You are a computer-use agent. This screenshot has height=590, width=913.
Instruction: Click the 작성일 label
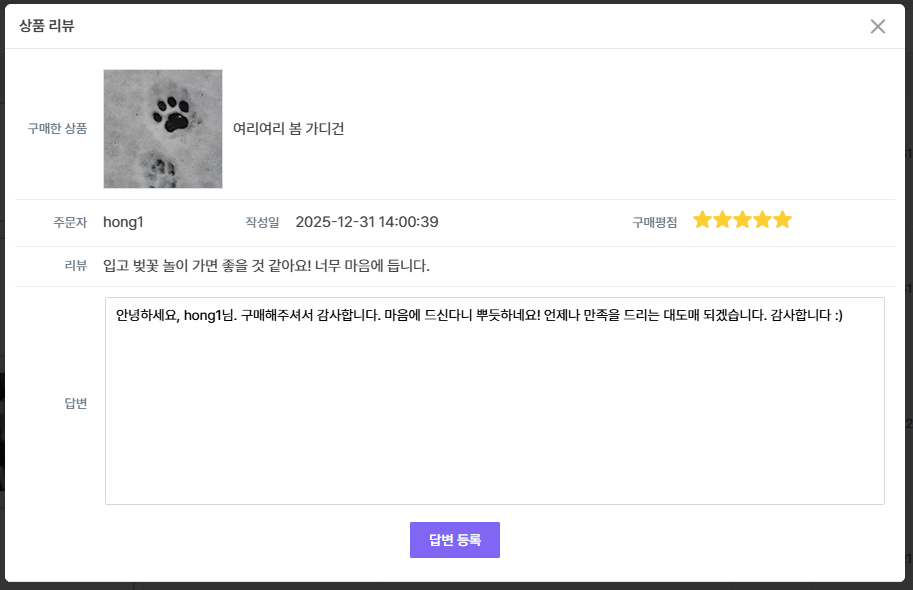tap(262, 222)
